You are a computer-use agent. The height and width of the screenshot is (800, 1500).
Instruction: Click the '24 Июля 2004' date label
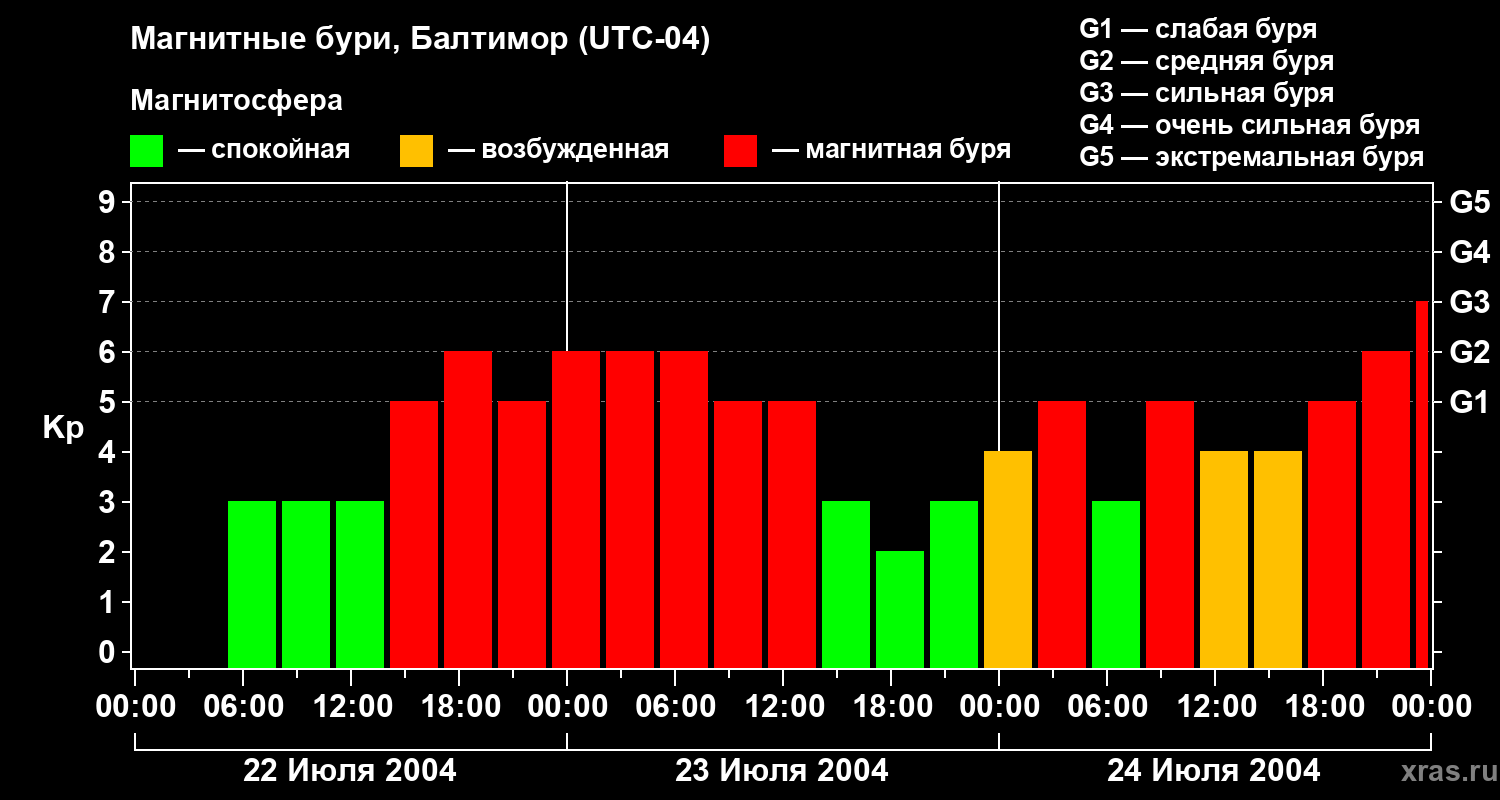(x=1214, y=770)
